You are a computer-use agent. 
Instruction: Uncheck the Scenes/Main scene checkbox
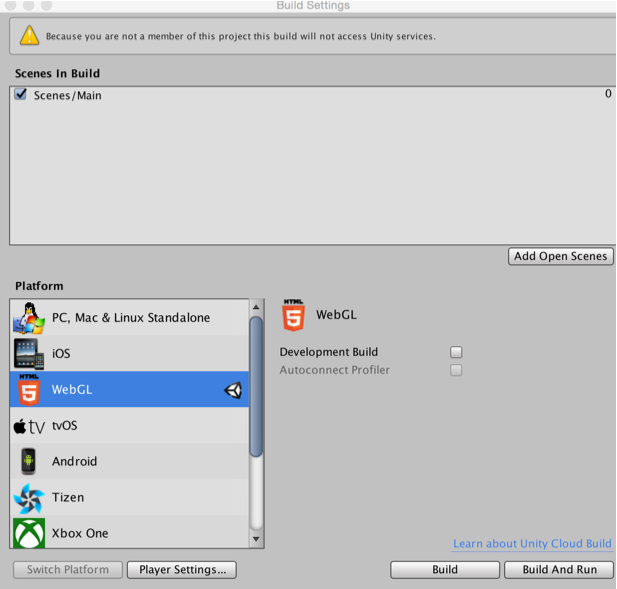[x=20, y=94]
